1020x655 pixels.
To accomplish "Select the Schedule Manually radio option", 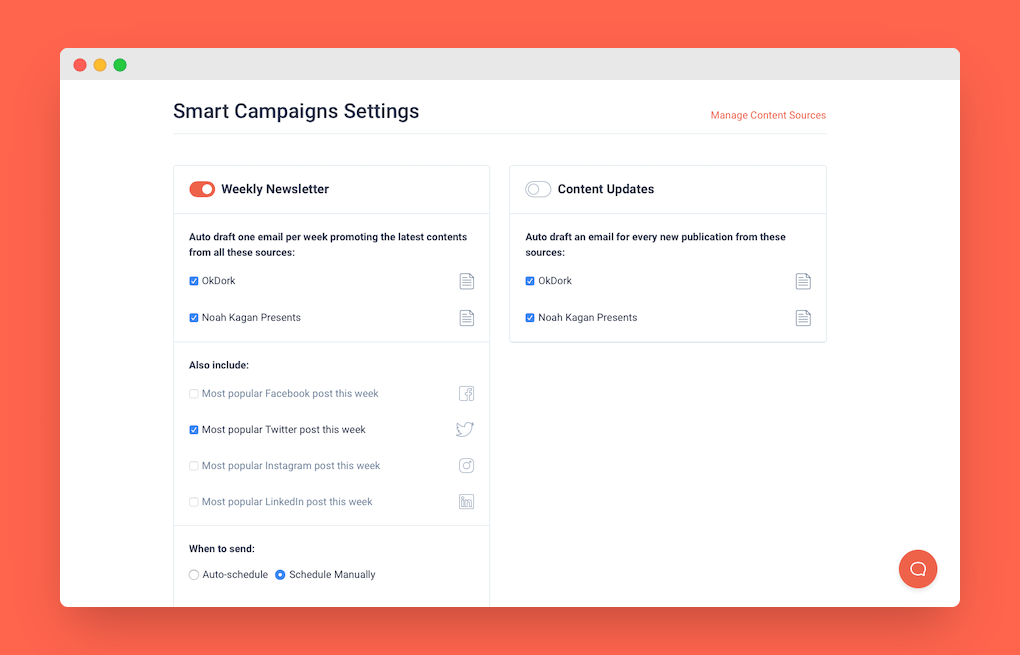I will click(280, 575).
